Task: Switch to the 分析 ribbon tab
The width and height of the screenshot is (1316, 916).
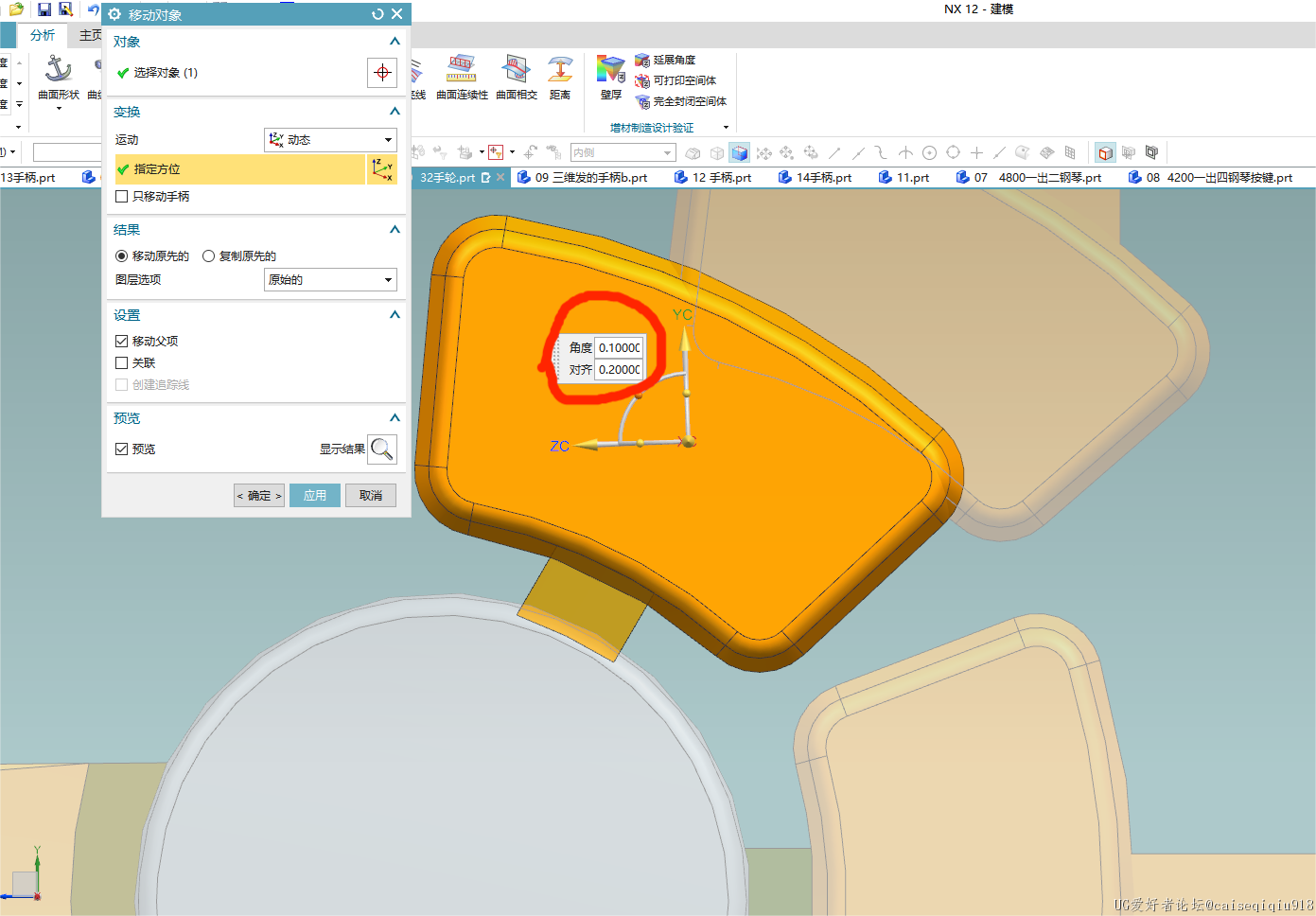Action: 43,35
